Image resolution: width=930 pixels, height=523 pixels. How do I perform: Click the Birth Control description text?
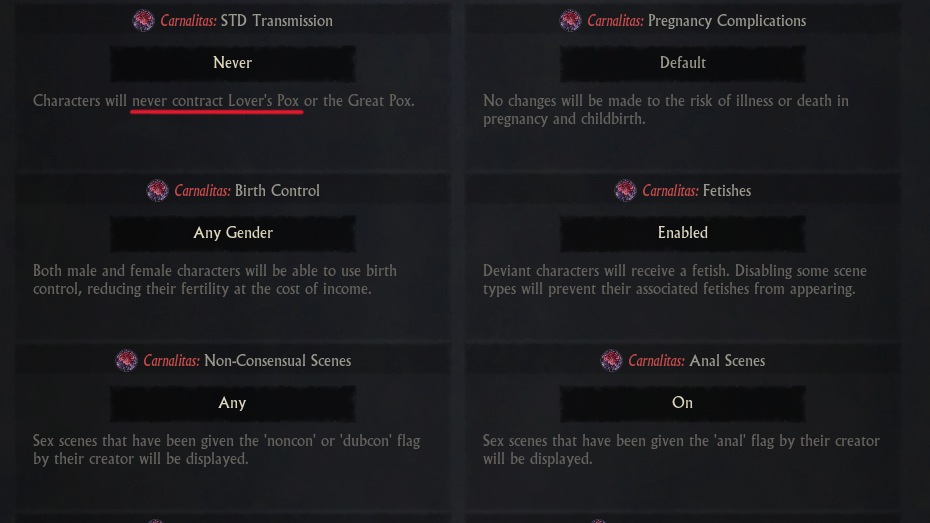coord(215,280)
